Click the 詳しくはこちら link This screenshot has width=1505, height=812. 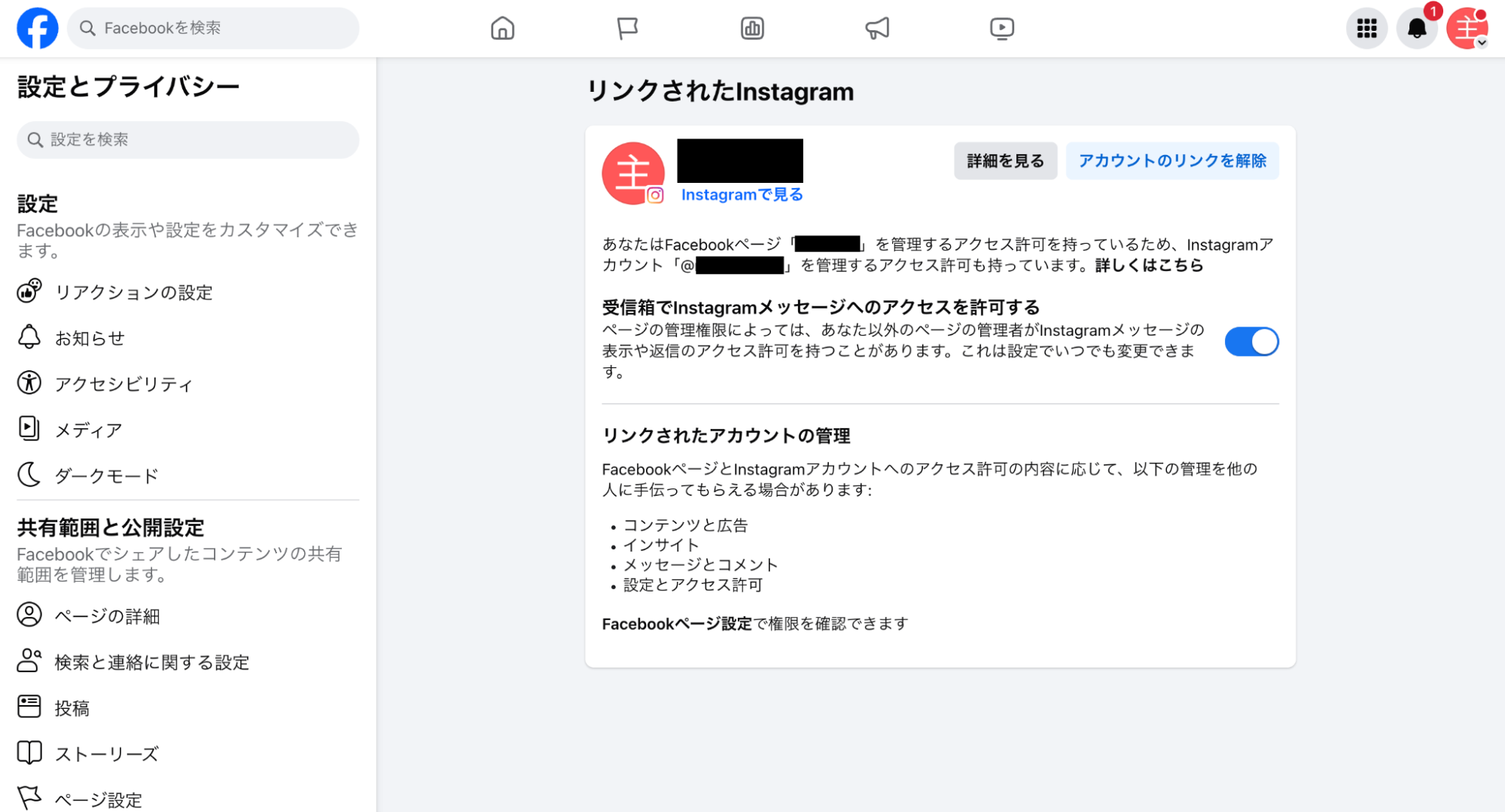(1149, 266)
